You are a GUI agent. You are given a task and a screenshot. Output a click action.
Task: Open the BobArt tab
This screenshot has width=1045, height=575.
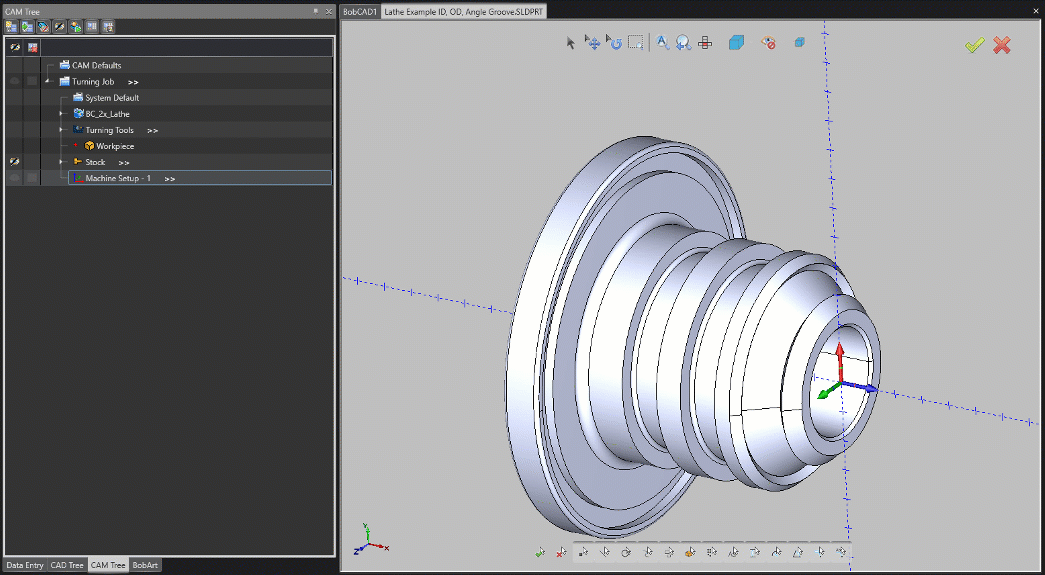pos(145,565)
